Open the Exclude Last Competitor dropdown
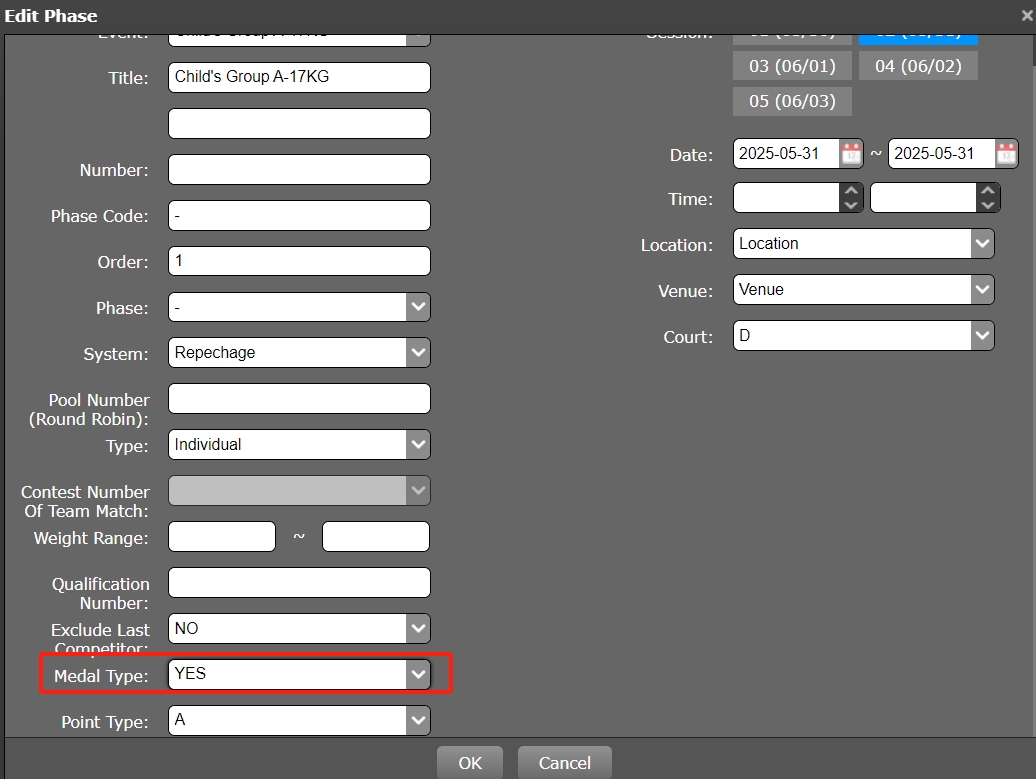Screen dimensions: 1036x779 pyautogui.click(x=418, y=628)
